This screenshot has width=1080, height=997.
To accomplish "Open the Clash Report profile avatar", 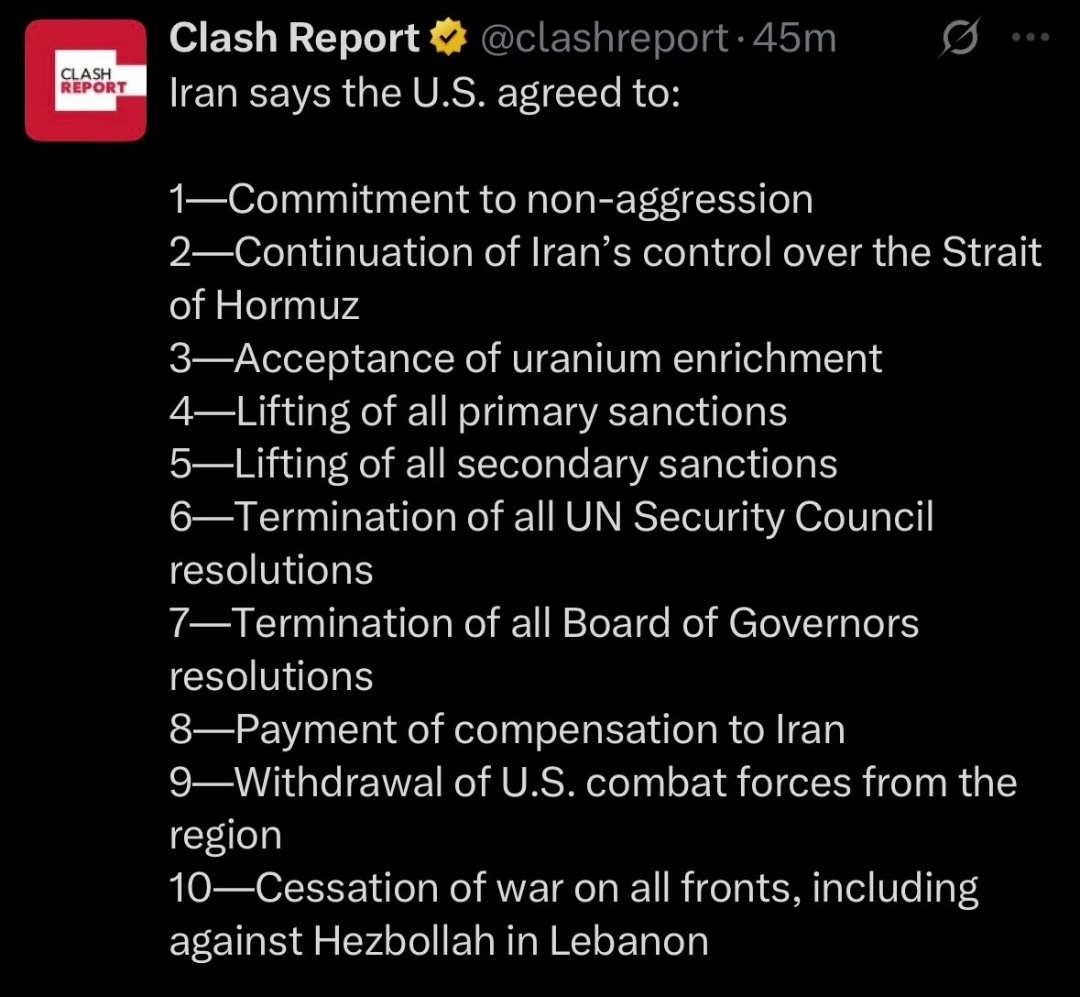I will [86, 80].
